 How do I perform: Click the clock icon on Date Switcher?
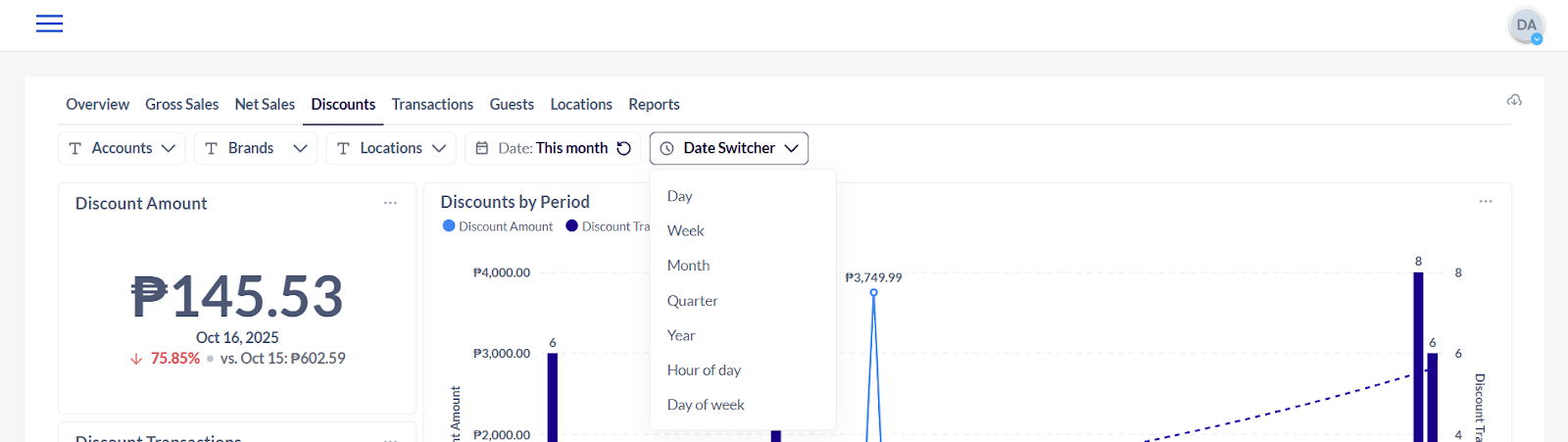click(667, 148)
